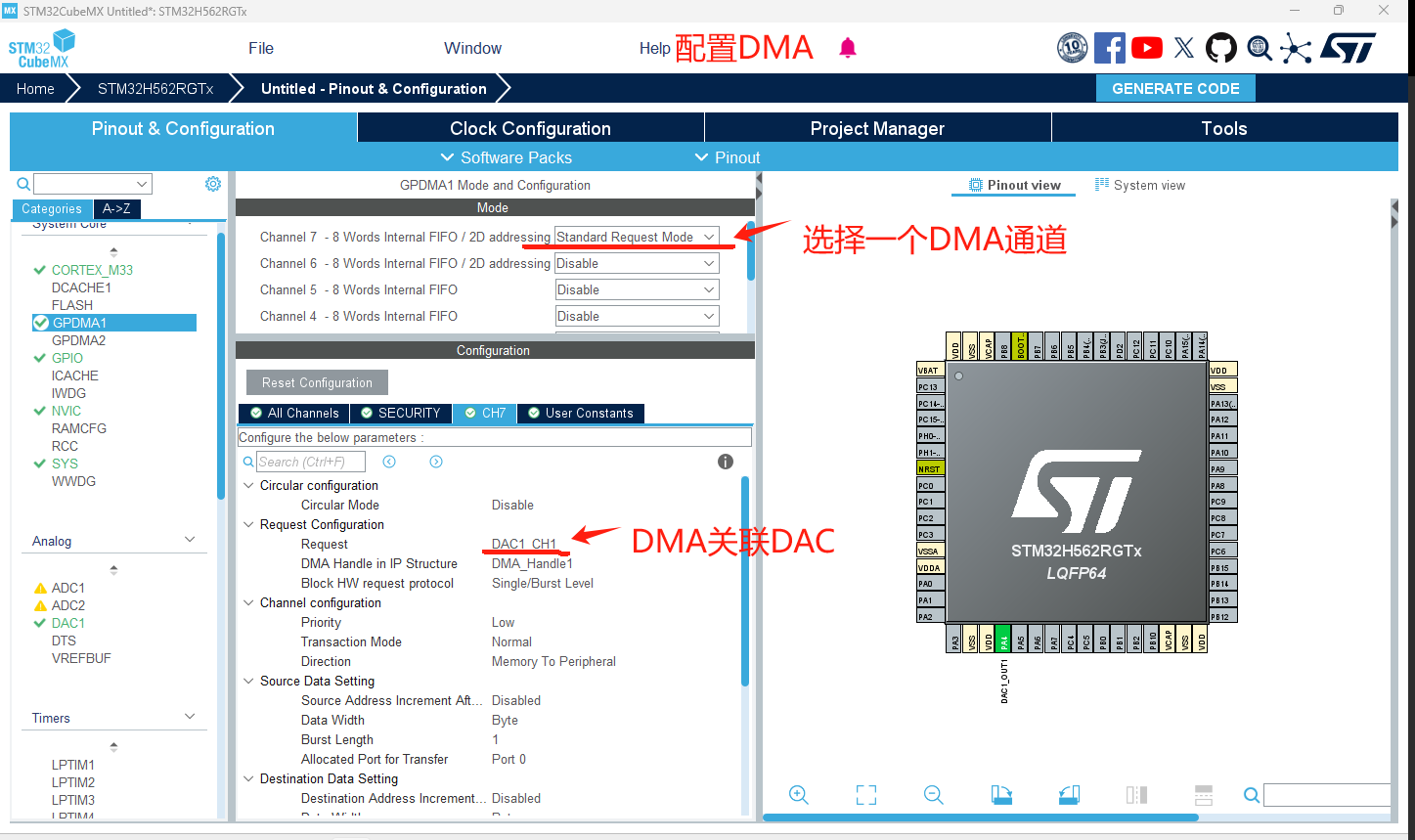Open the ST Facebook page icon
1415x840 pixels.
[1110, 47]
